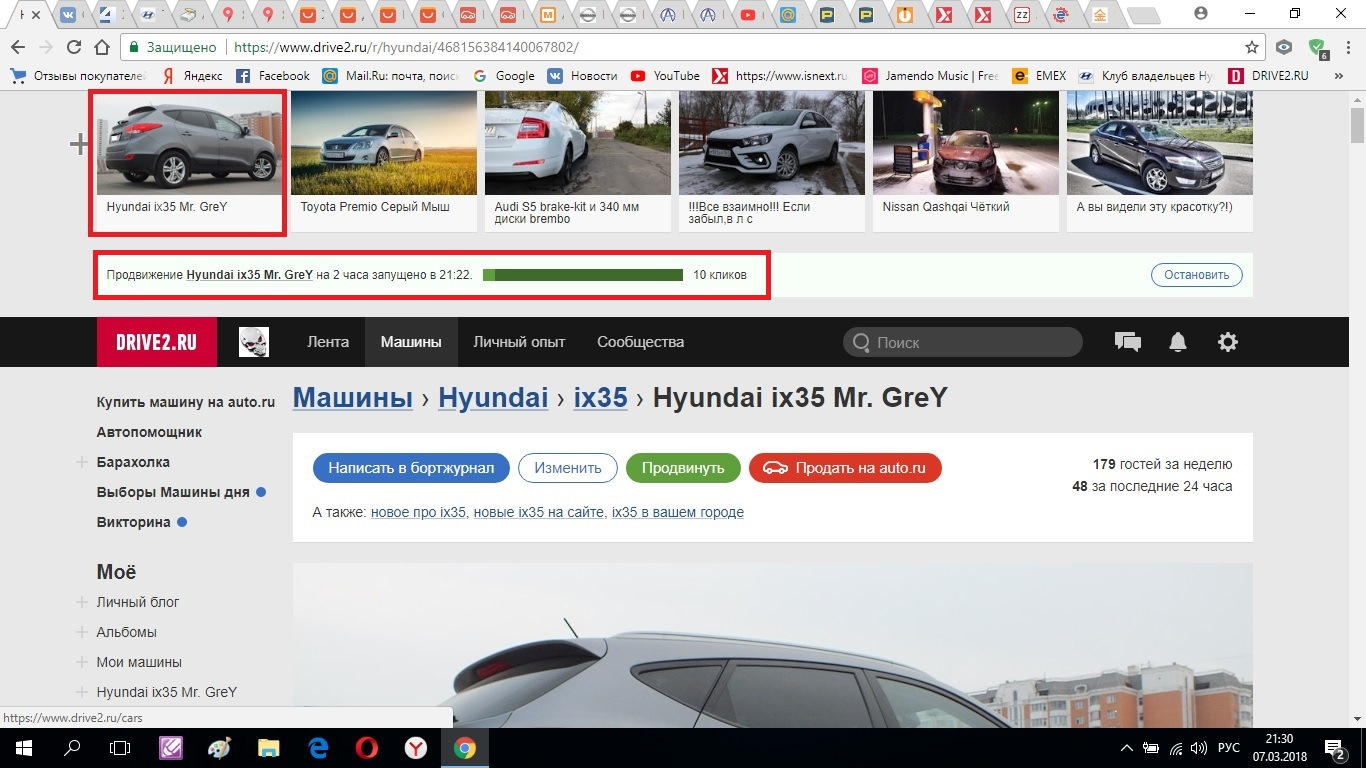Click the user avatar skull icon
This screenshot has height=768, width=1366.
pos(254,342)
